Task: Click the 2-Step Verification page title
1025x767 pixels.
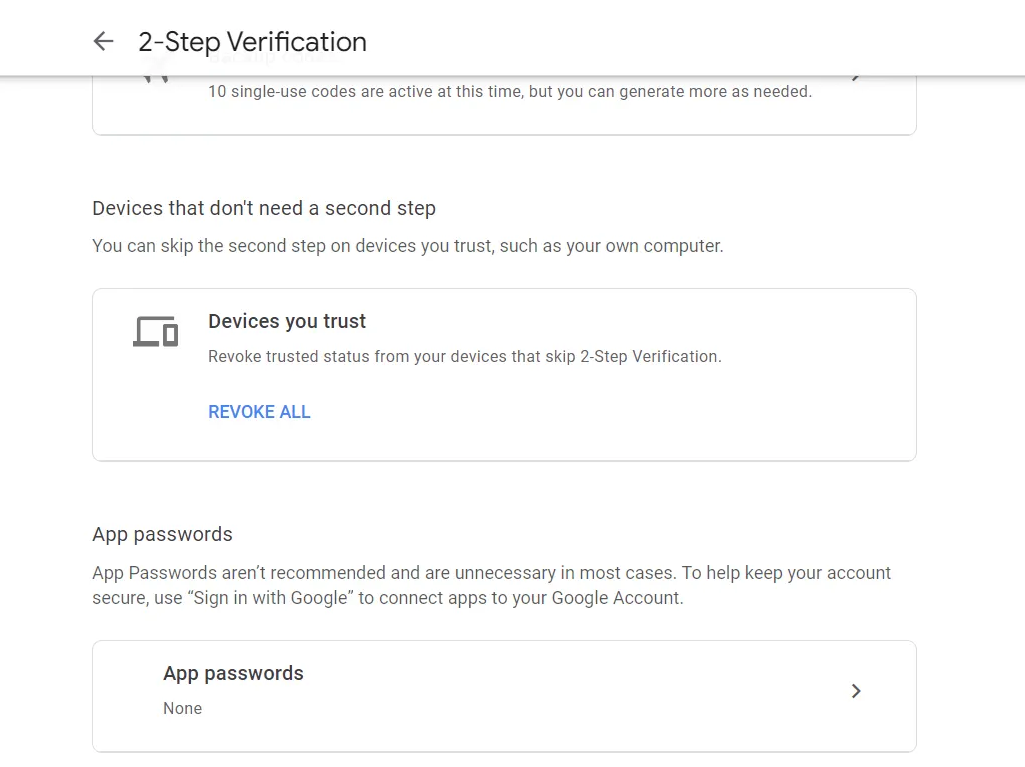Action: 252,42
